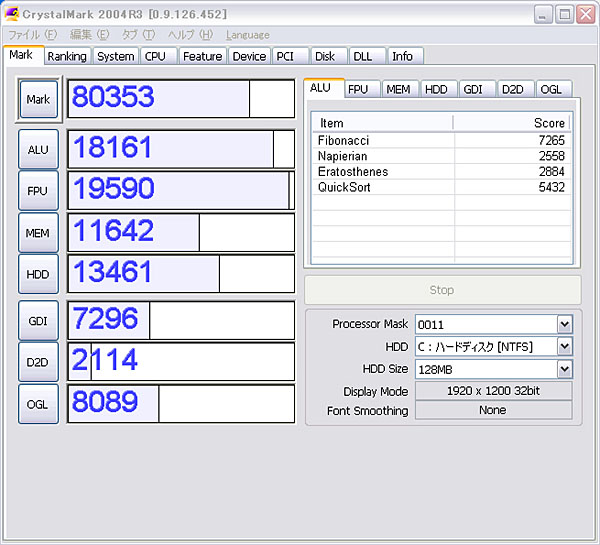Click the FPU score bar 19590
The width and height of the screenshot is (600, 545).
click(x=181, y=191)
